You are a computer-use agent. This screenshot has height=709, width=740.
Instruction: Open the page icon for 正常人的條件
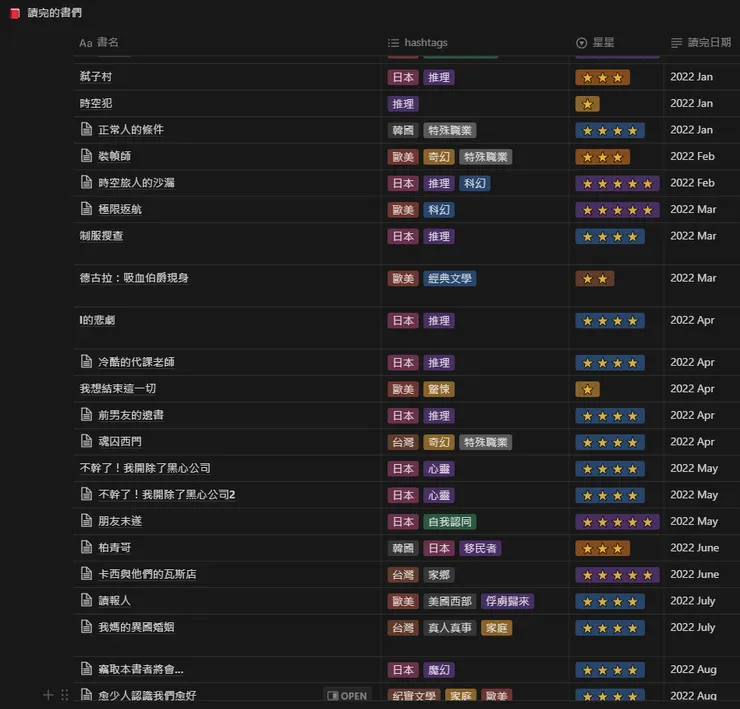pyautogui.click(x=86, y=129)
